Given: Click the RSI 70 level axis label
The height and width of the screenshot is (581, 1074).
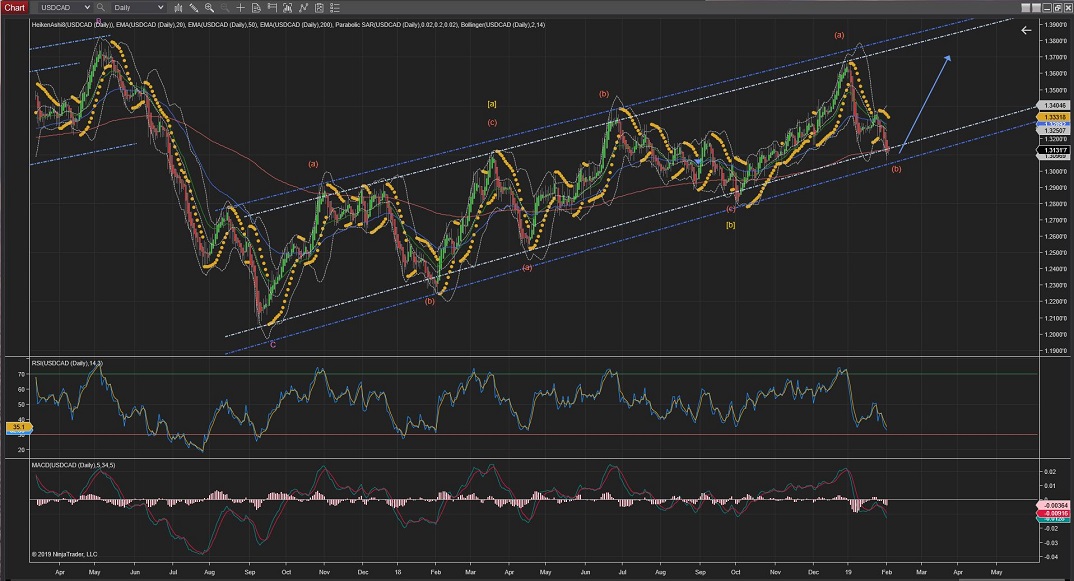Looking at the screenshot, I should point(21,375).
